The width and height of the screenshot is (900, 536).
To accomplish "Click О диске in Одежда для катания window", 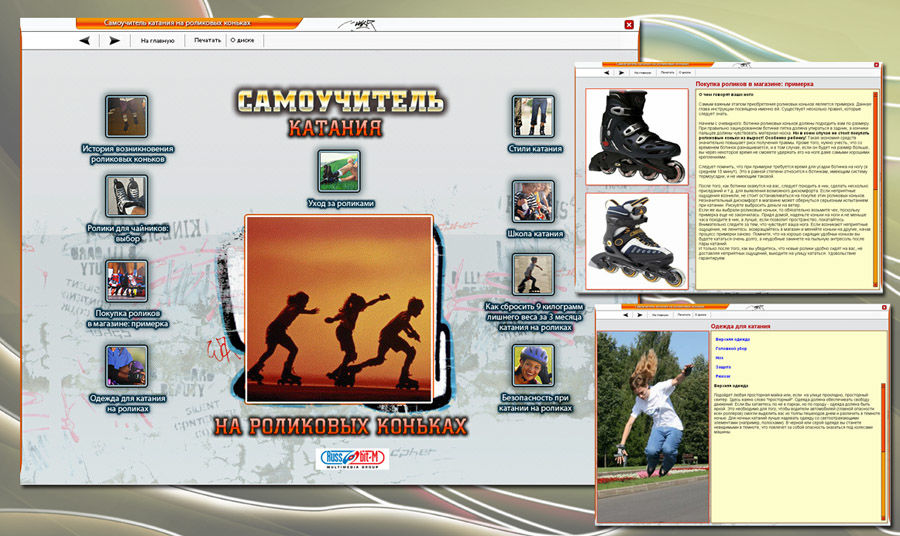I will tap(700, 315).
